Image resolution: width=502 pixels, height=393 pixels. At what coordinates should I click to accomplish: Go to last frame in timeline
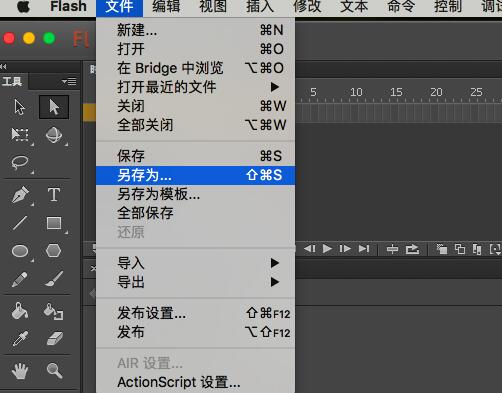364,249
